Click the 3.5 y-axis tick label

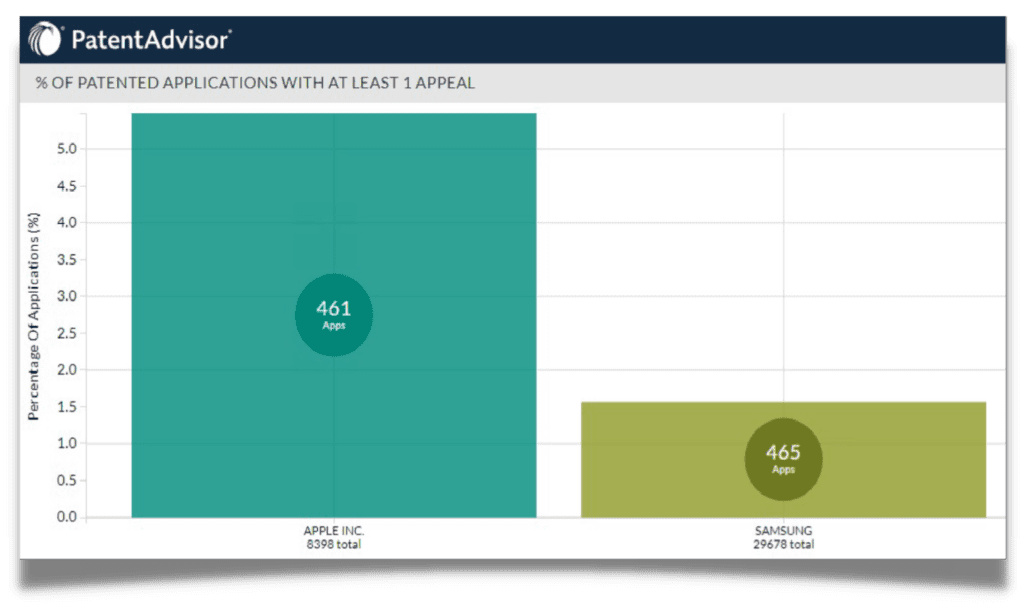pos(67,260)
